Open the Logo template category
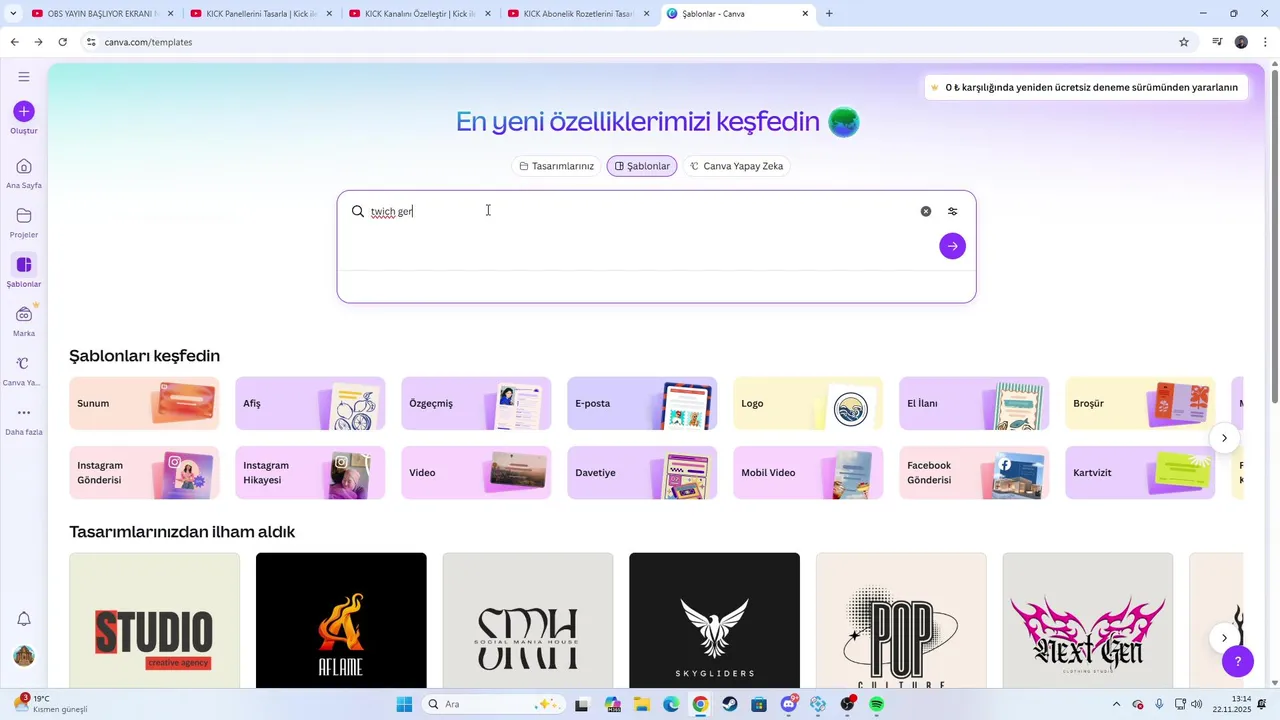This screenshot has height=720, width=1280. point(808,403)
